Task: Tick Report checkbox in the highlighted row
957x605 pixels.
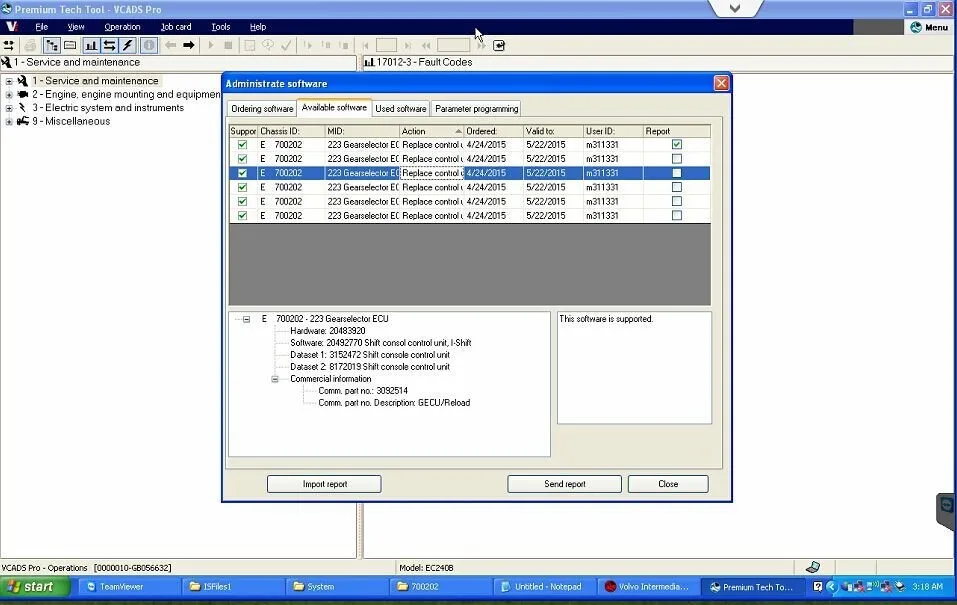Action: click(x=676, y=173)
